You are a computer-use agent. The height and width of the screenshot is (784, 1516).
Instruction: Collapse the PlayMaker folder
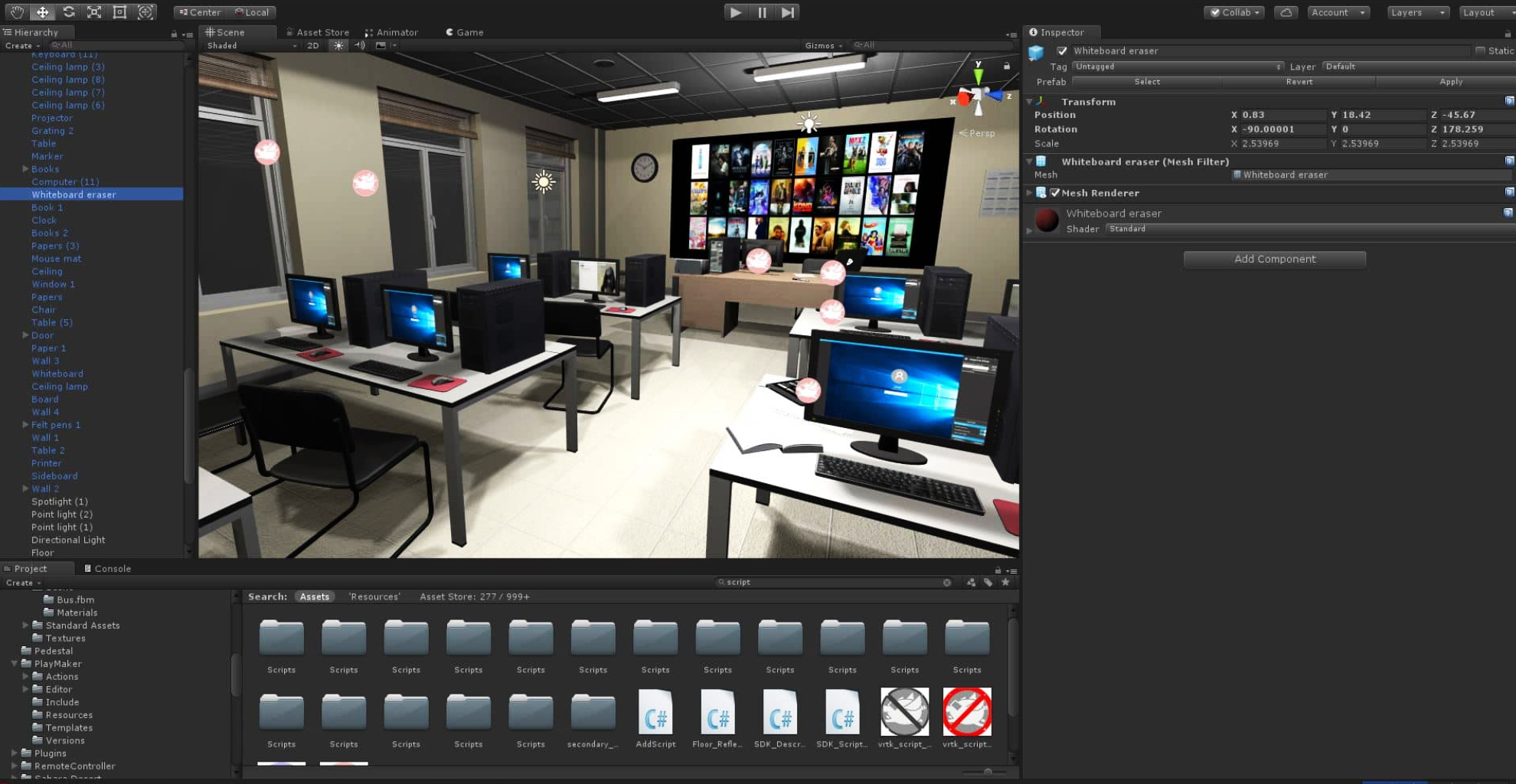point(15,663)
